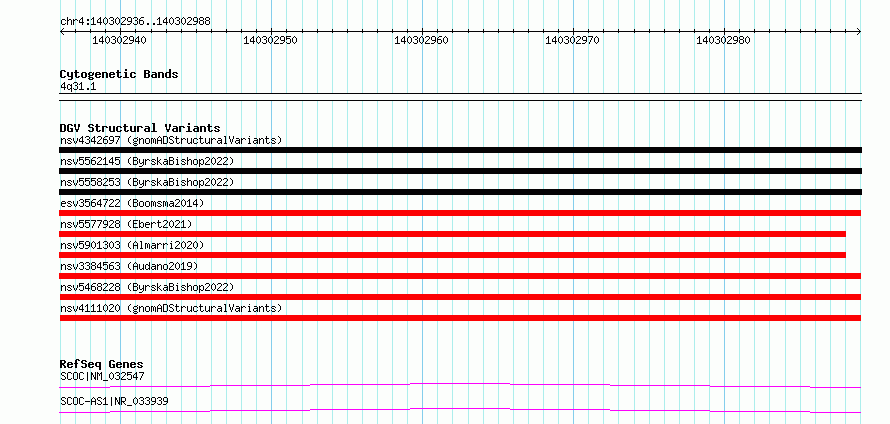The height and width of the screenshot is (424, 890).
Task: Select the red bar under nsv5577928
Action: coord(452,234)
